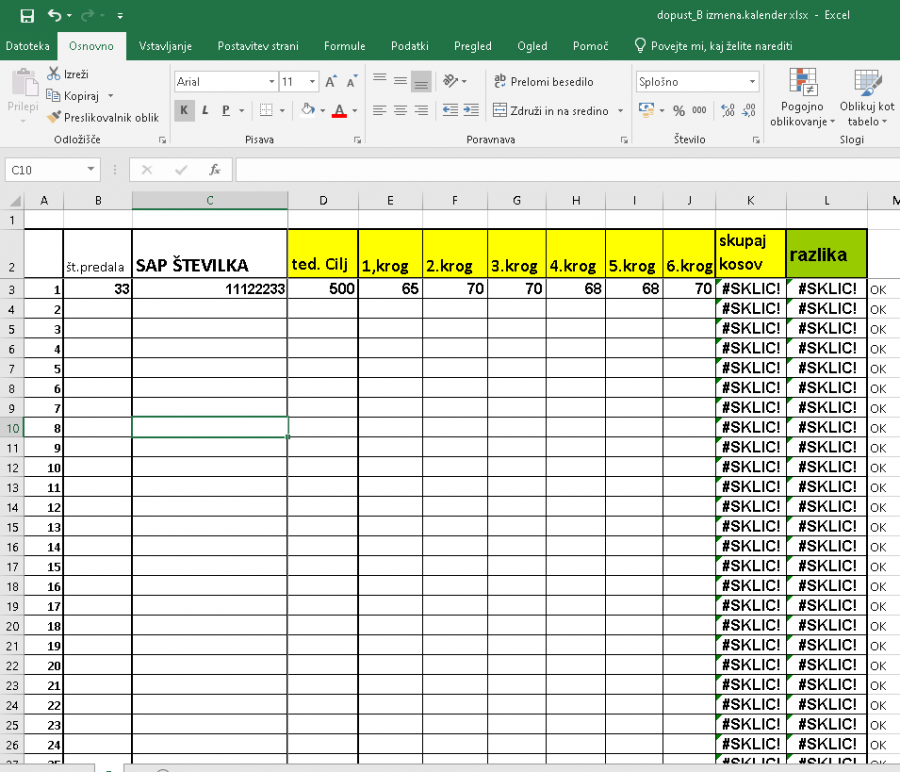The image size is (900, 772).
Task: Click the save icon in title bar
Action: [x=27, y=16]
